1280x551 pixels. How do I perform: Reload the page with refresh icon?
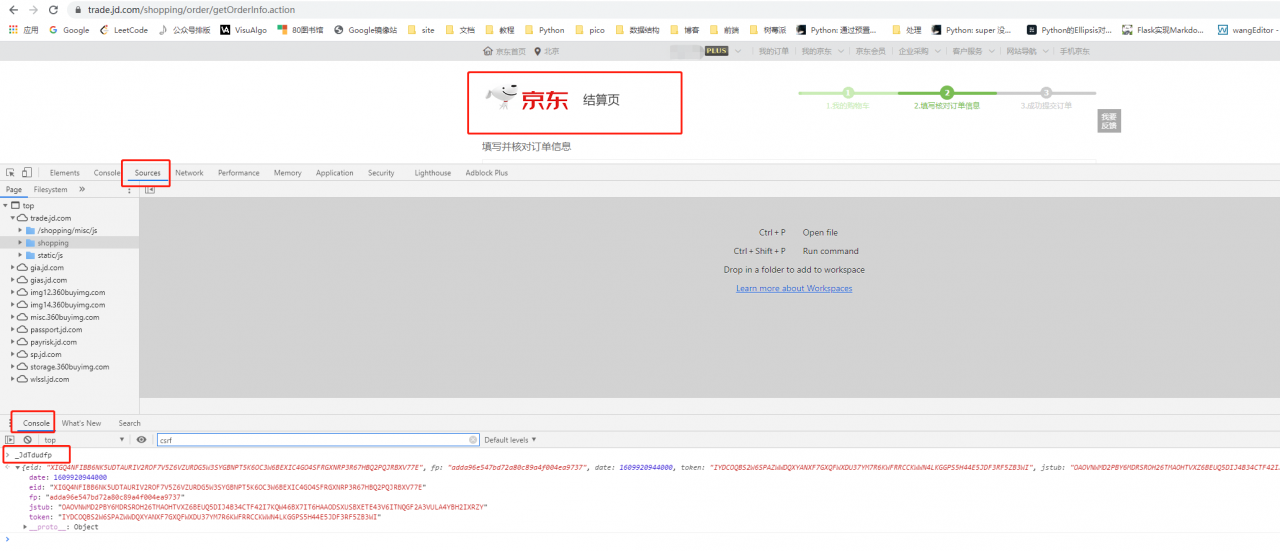[52, 10]
